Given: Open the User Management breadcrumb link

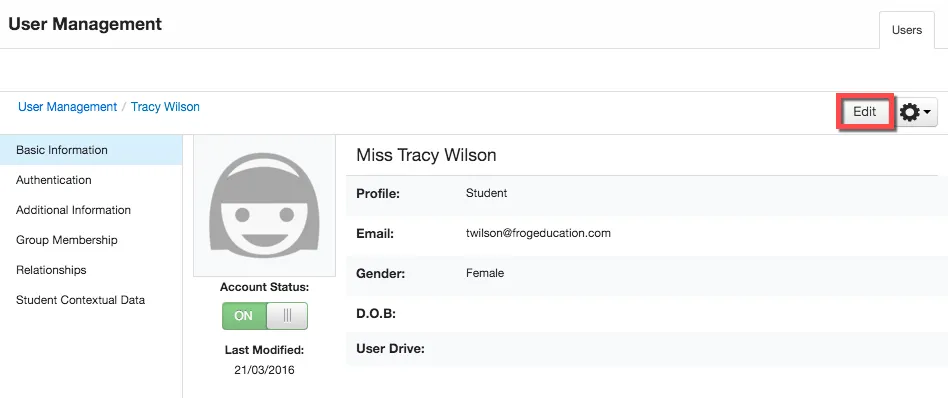Looking at the screenshot, I should 67,107.
